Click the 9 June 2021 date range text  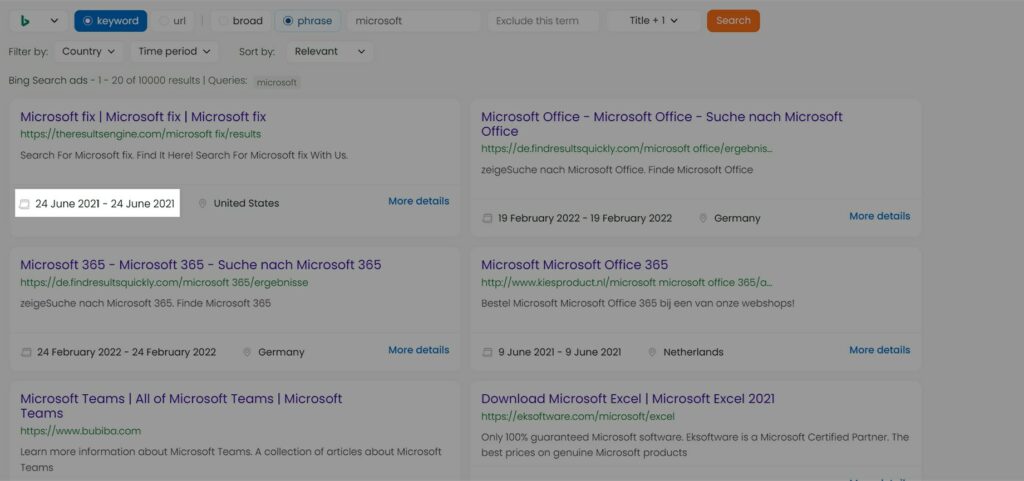pyautogui.click(x=560, y=352)
